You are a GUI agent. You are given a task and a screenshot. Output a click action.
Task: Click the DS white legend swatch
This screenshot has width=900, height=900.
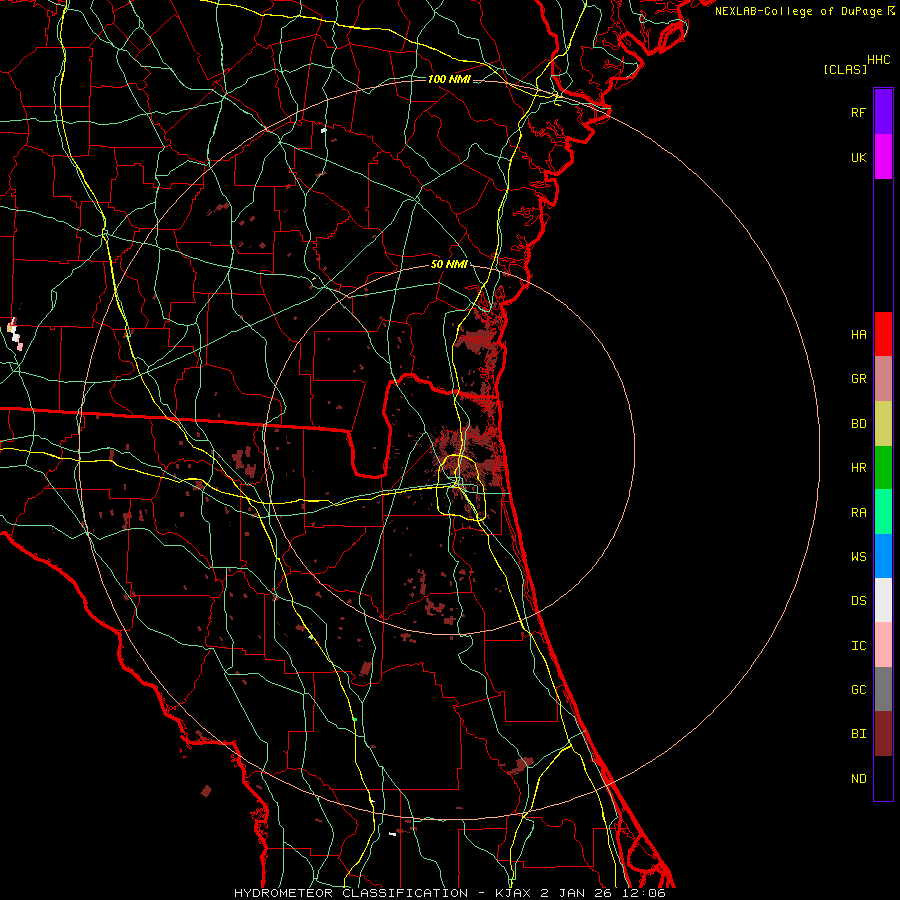(x=883, y=600)
